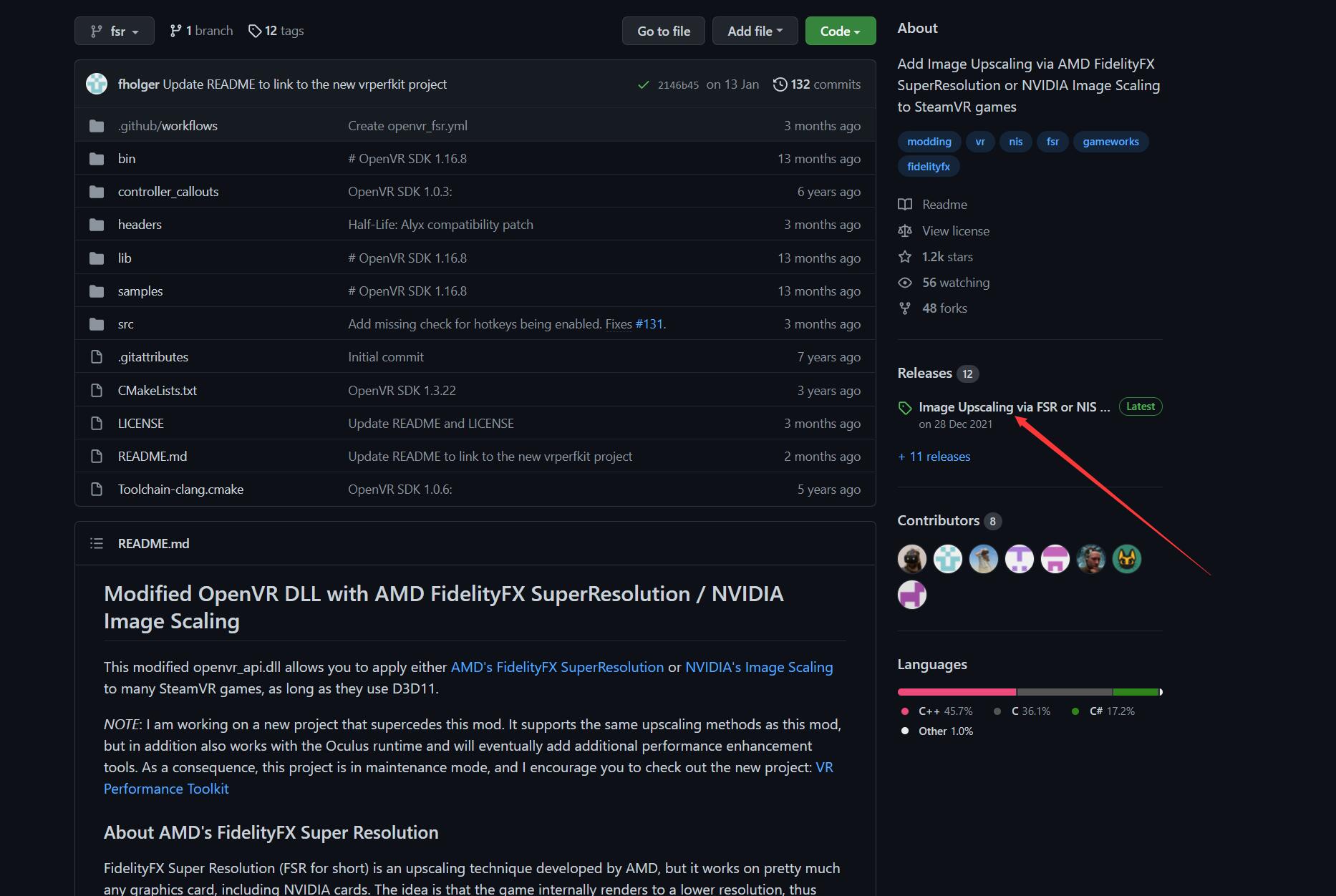This screenshot has height=896, width=1336.
Task: Select the fidelityfx topic tag
Action: (929, 167)
